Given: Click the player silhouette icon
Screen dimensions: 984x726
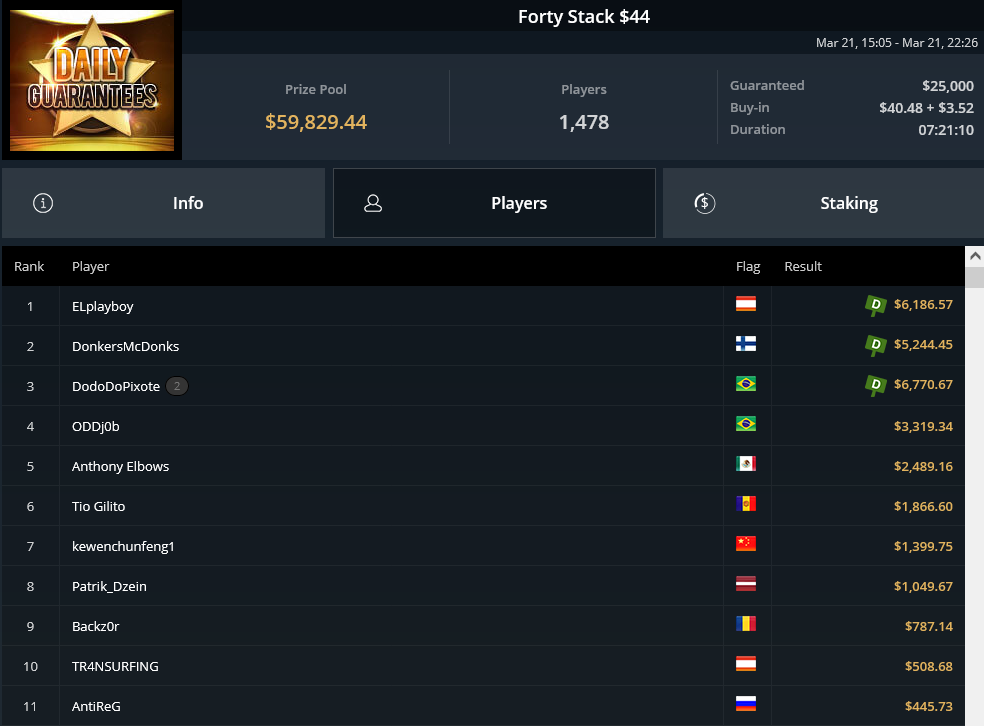Looking at the screenshot, I should (373, 203).
